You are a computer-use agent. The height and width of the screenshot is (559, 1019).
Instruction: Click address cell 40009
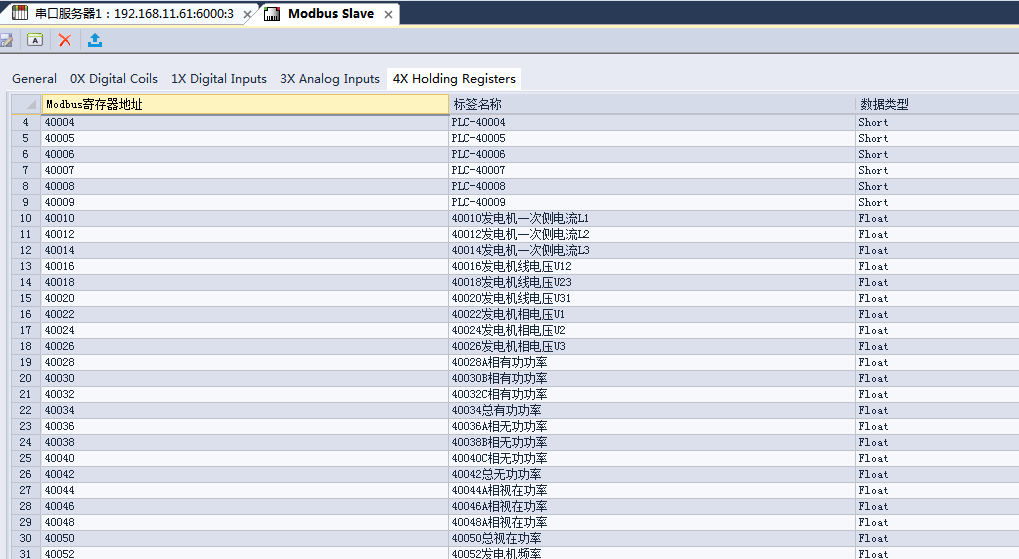click(245, 202)
